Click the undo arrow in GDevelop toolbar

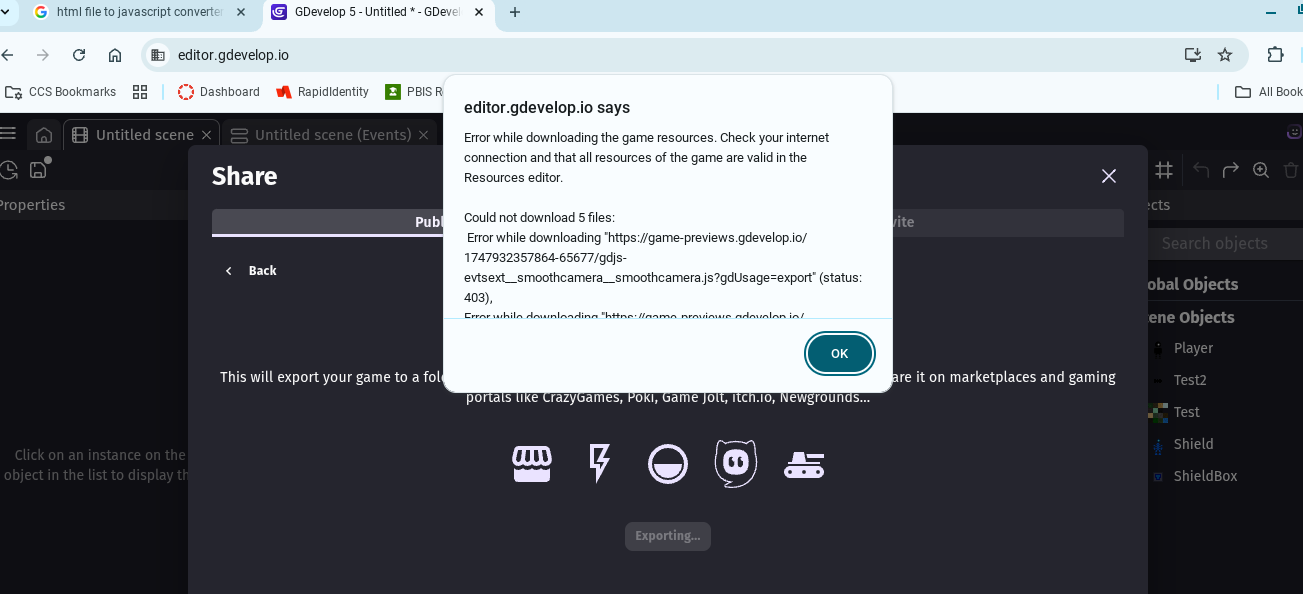tap(1201, 171)
